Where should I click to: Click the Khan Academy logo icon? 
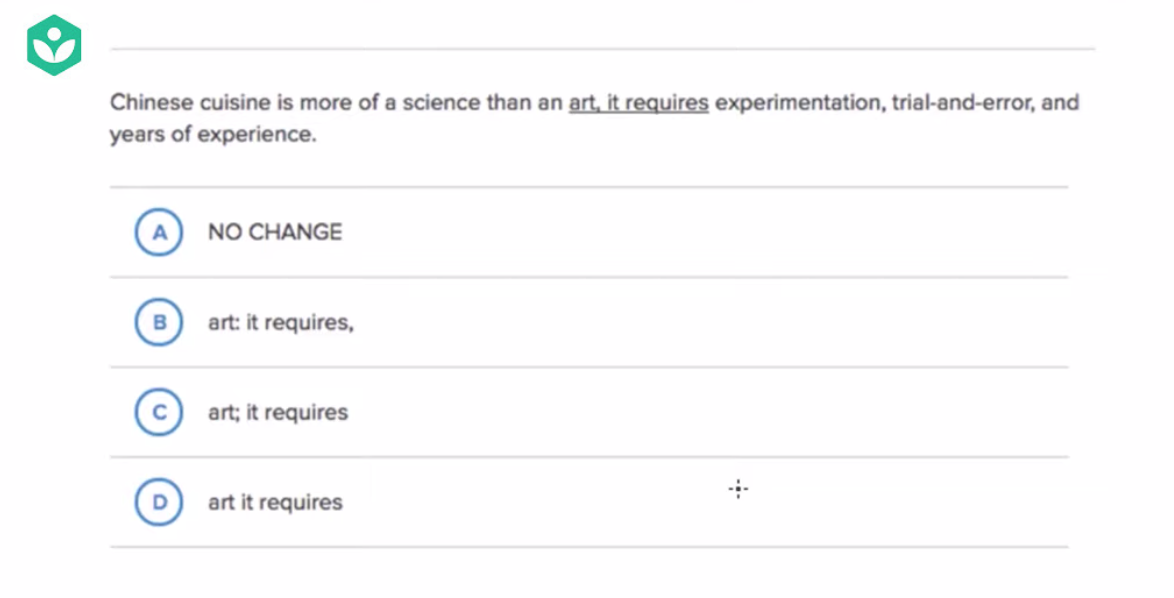click(x=54, y=45)
